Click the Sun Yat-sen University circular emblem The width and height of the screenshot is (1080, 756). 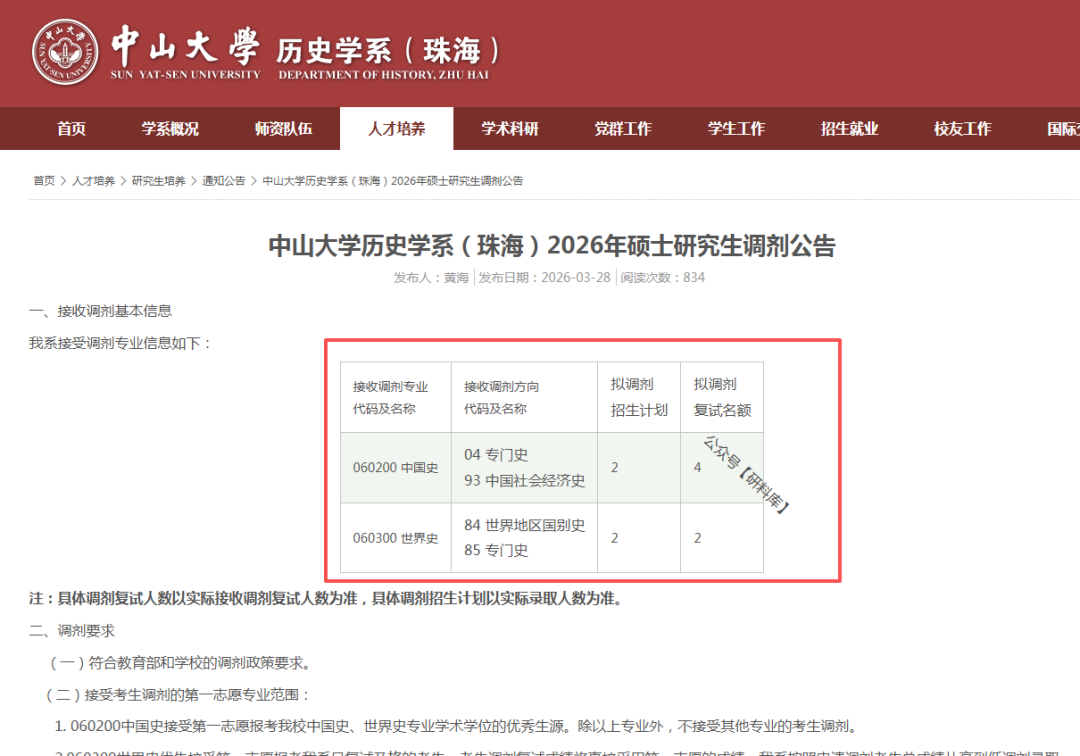click(x=66, y=53)
